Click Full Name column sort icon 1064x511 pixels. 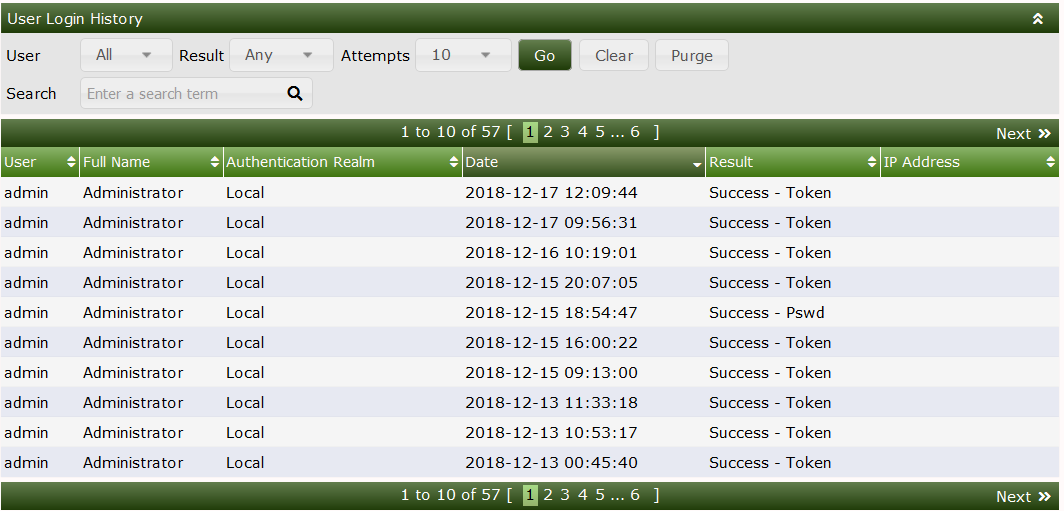click(215, 162)
